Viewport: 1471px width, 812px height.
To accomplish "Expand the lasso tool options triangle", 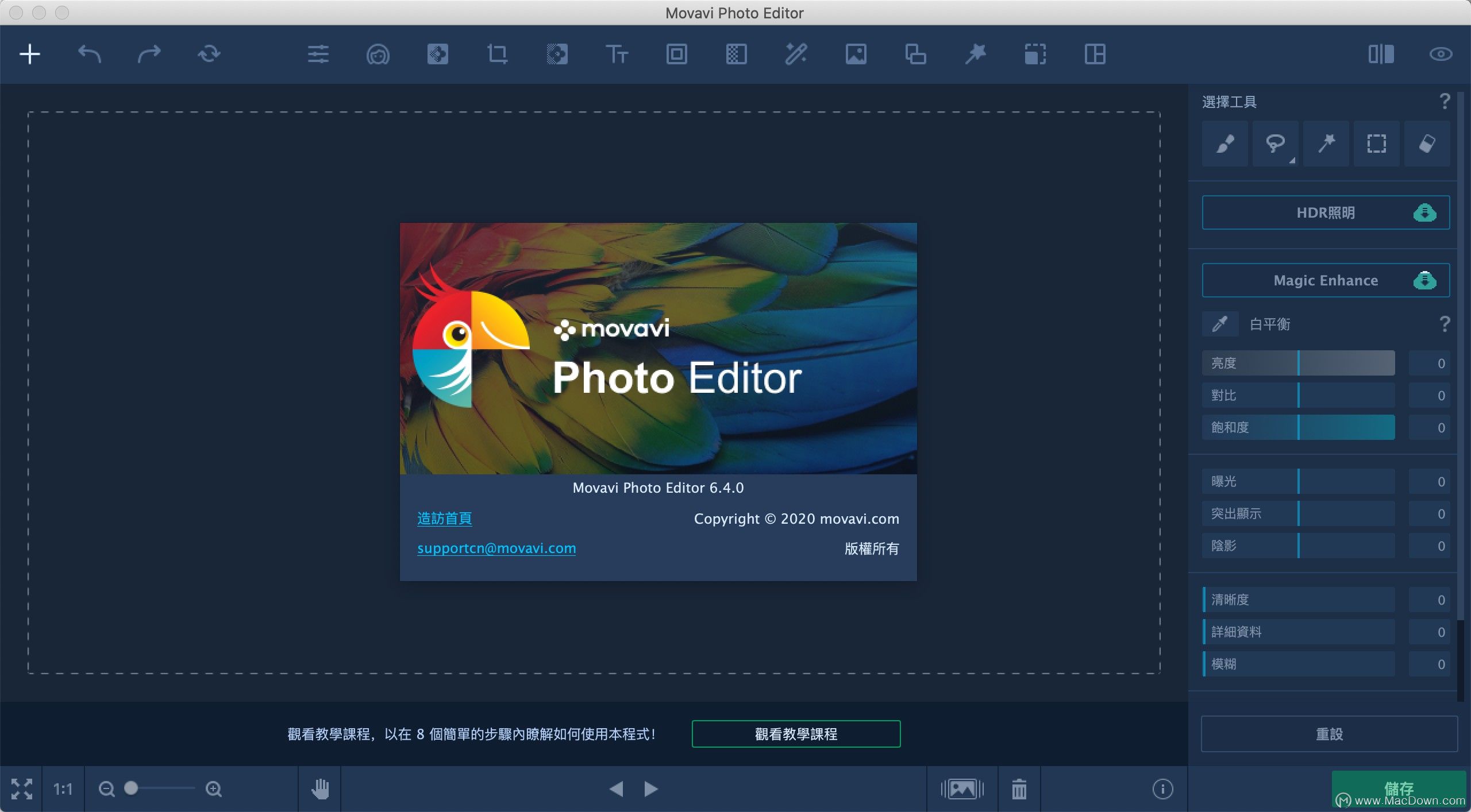I will pyautogui.click(x=1292, y=161).
